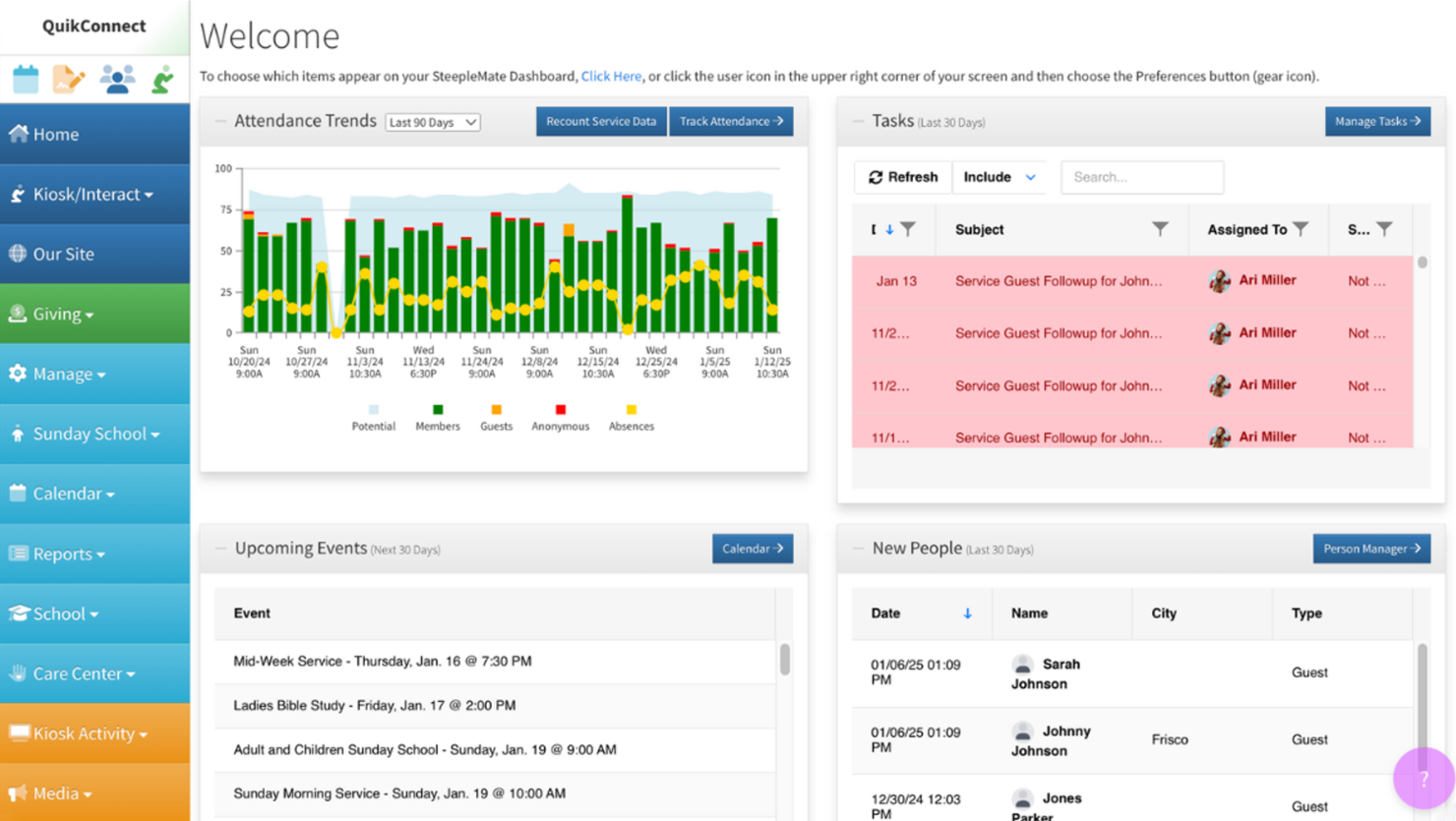Toggle the Guests legend swatch
This screenshot has width=1456, height=821.
[x=496, y=410]
